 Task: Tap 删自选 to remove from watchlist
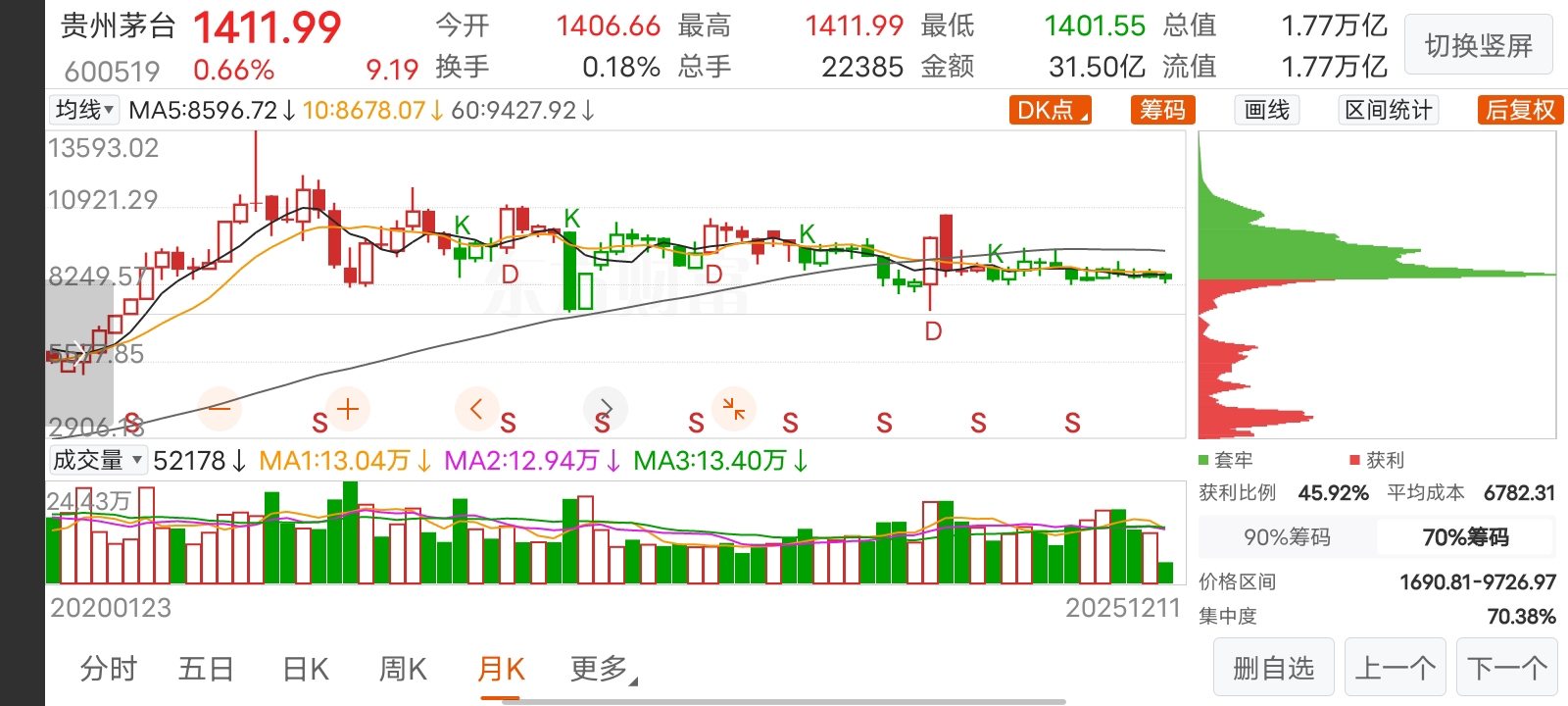click(1274, 669)
